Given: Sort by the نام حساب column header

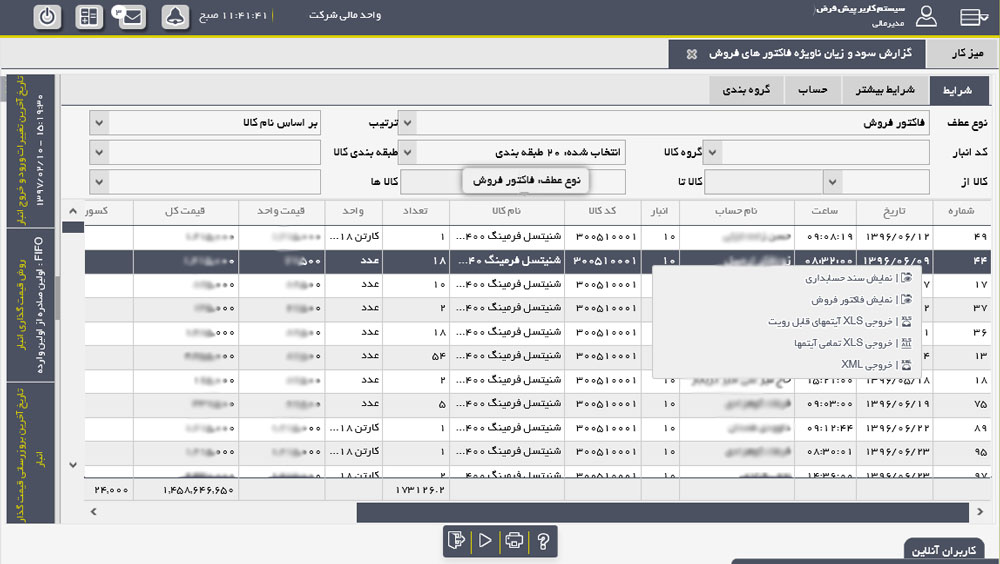Looking at the screenshot, I should [x=736, y=211].
